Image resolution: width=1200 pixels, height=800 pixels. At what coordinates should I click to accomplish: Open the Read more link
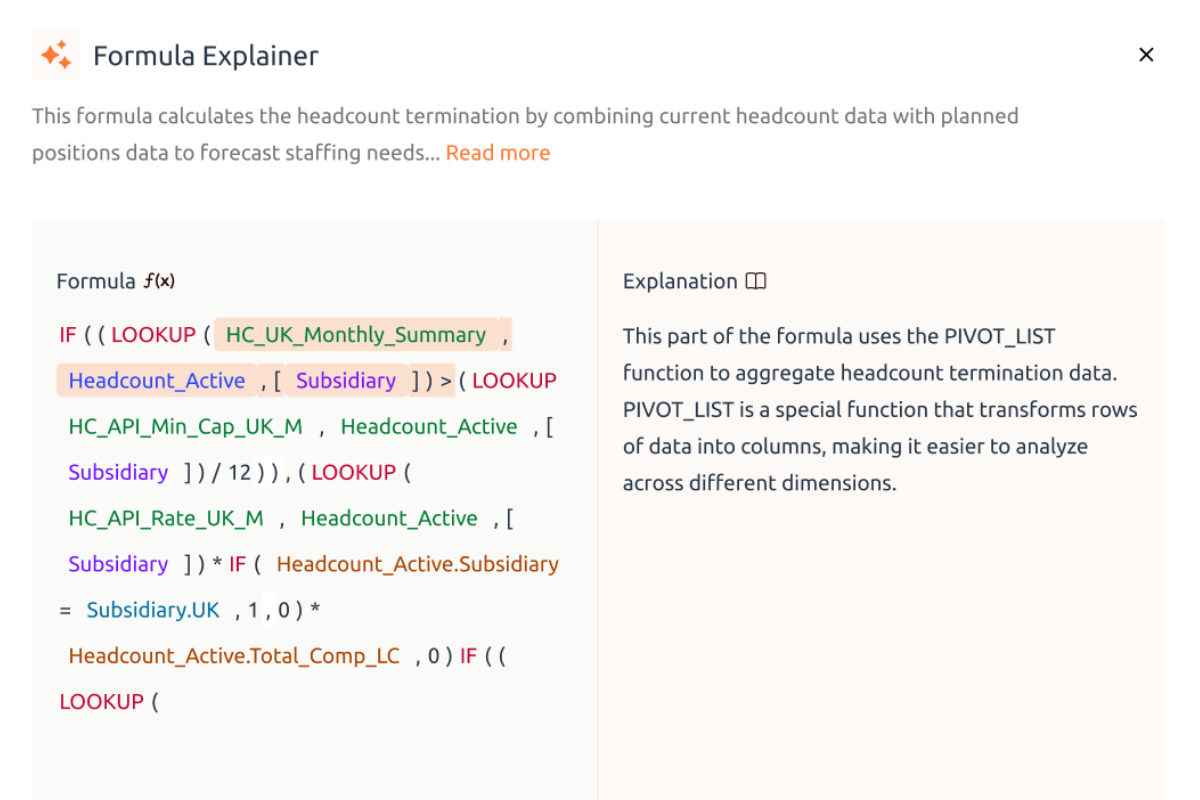497,152
